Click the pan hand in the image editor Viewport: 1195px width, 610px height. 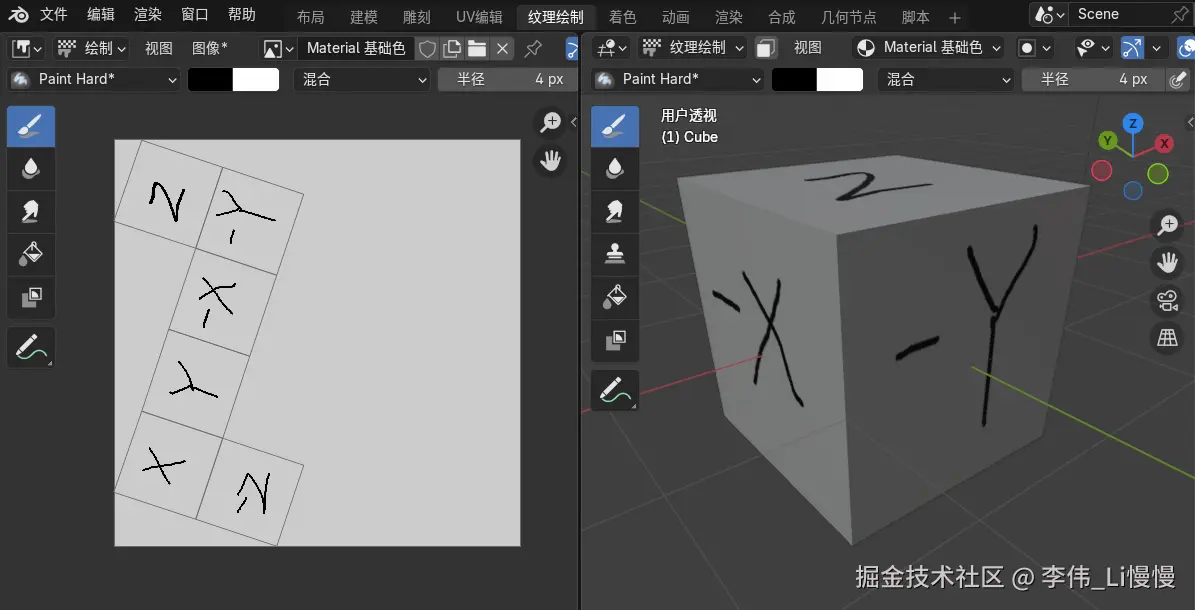[549, 161]
